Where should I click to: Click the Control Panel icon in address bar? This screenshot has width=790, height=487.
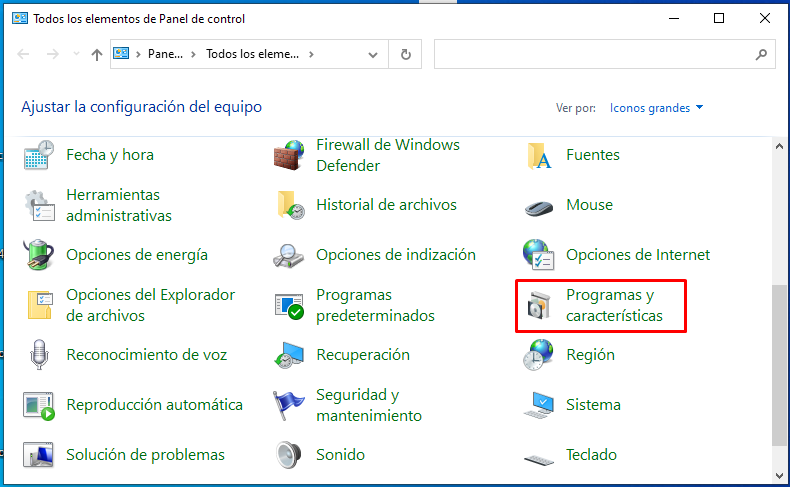click(121, 53)
